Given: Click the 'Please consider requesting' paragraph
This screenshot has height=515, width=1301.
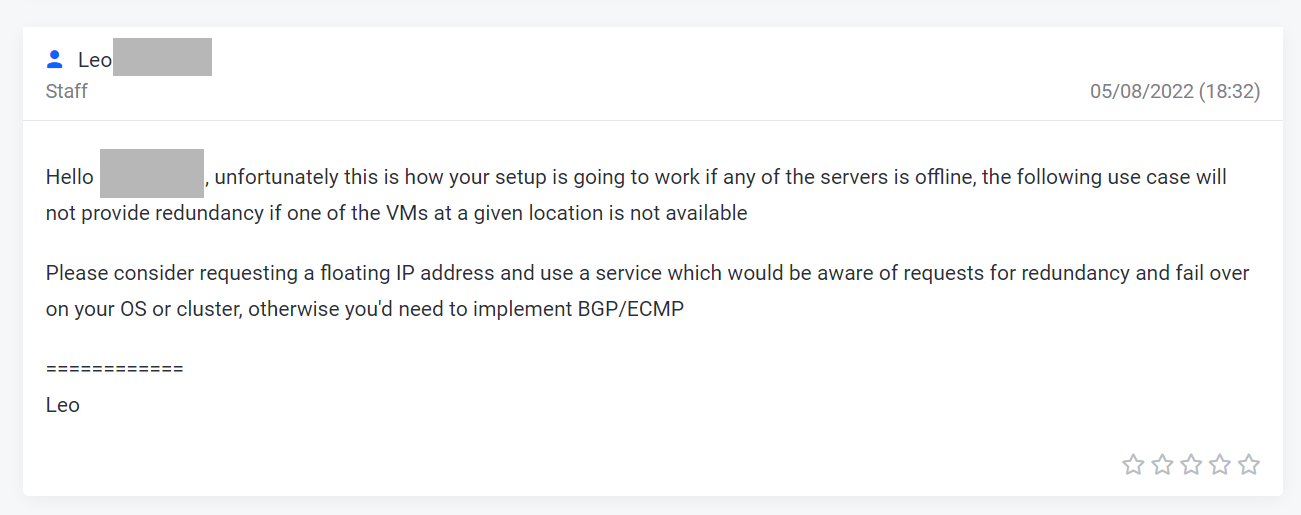Looking at the screenshot, I should [x=648, y=291].
